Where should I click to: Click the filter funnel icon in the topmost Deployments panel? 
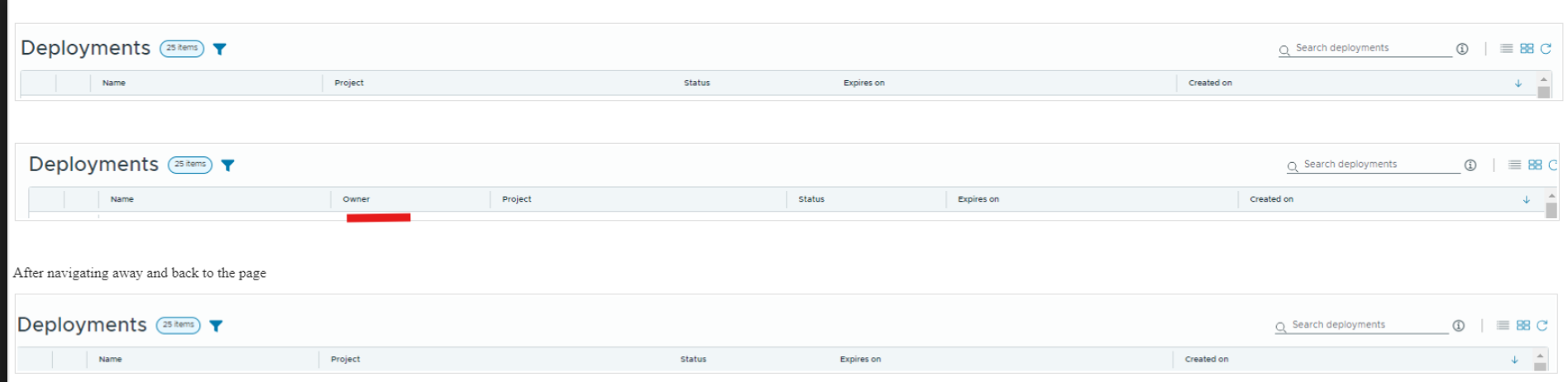[220, 49]
